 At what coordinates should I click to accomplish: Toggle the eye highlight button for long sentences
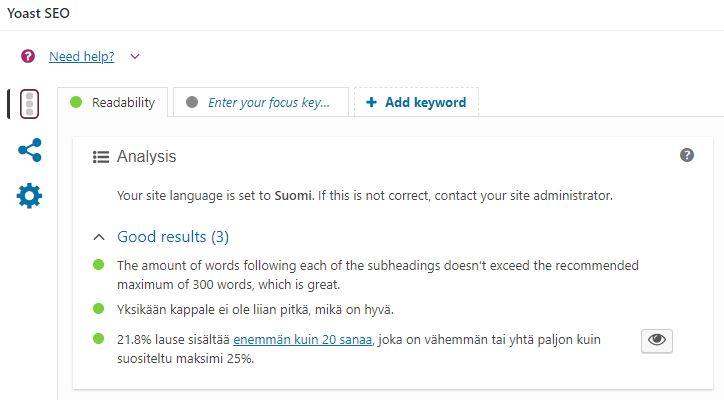[656, 340]
